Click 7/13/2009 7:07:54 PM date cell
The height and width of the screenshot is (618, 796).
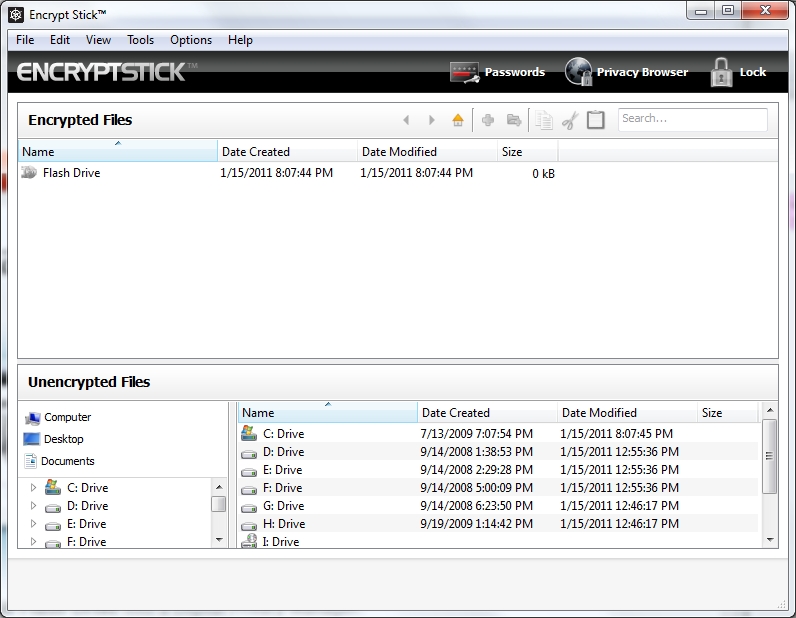[x=477, y=434]
